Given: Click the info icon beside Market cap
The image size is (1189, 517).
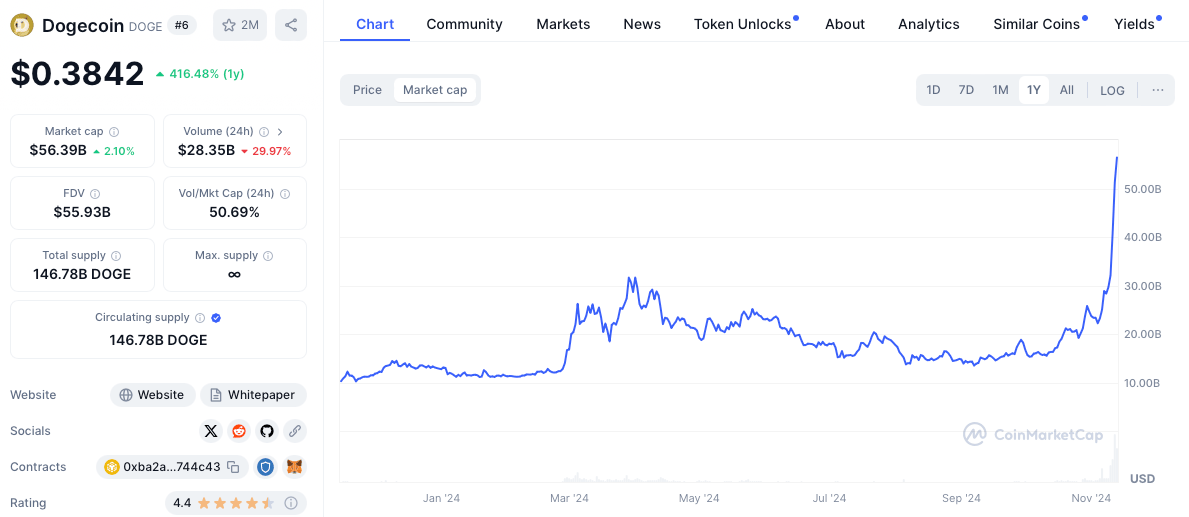Looking at the screenshot, I should 114,132.
